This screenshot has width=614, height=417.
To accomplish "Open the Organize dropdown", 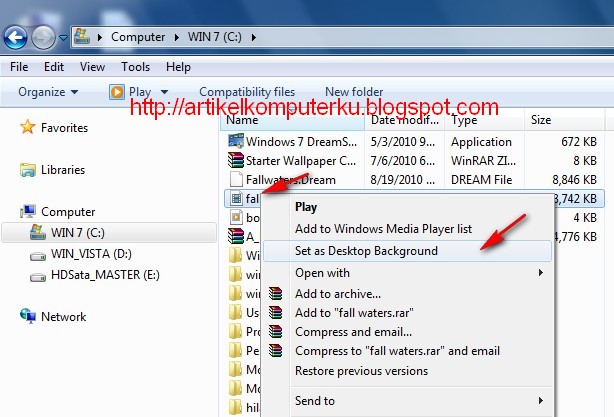I will click(48, 92).
